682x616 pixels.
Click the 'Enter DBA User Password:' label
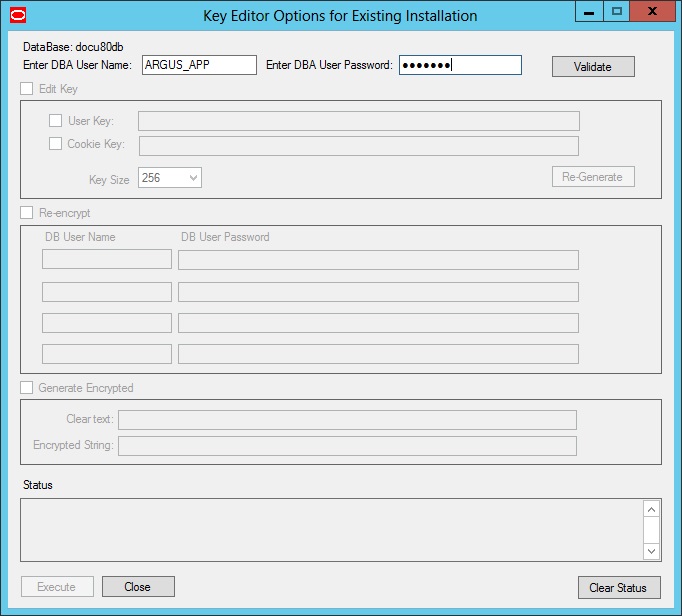click(x=329, y=65)
